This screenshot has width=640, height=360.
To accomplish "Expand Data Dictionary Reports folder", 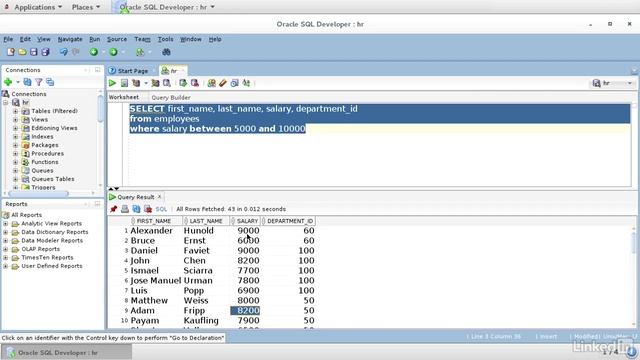I will pyautogui.click(x=6, y=232).
